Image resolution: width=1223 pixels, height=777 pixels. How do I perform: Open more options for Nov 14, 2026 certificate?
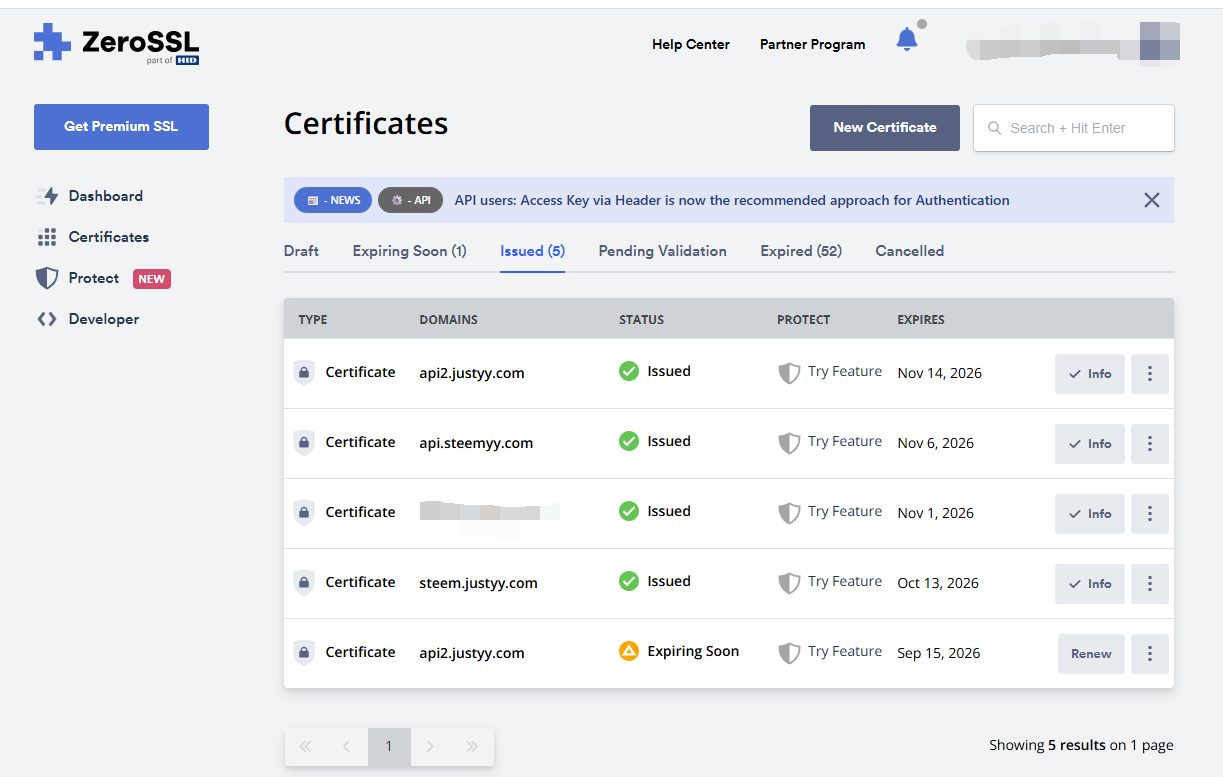(1150, 374)
